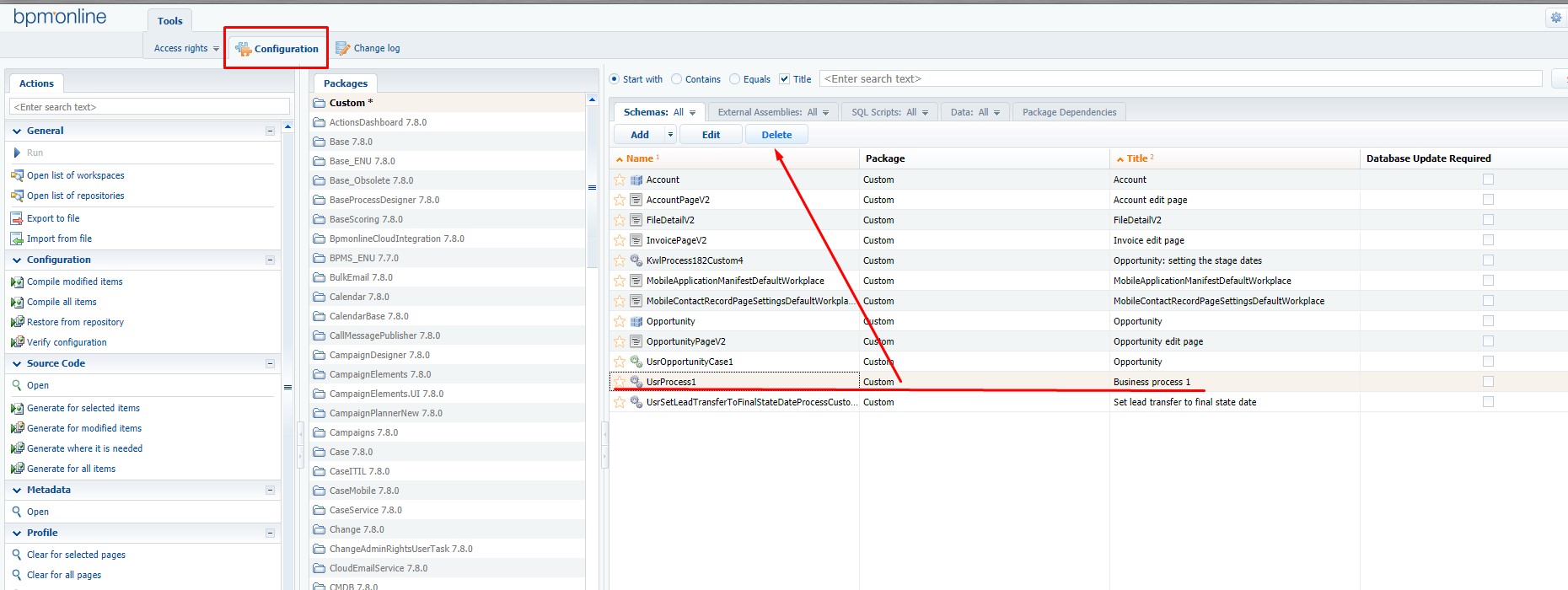Select the Start with radio button
Image resolution: width=1568 pixels, height=590 pixels.
click(614, 79)
